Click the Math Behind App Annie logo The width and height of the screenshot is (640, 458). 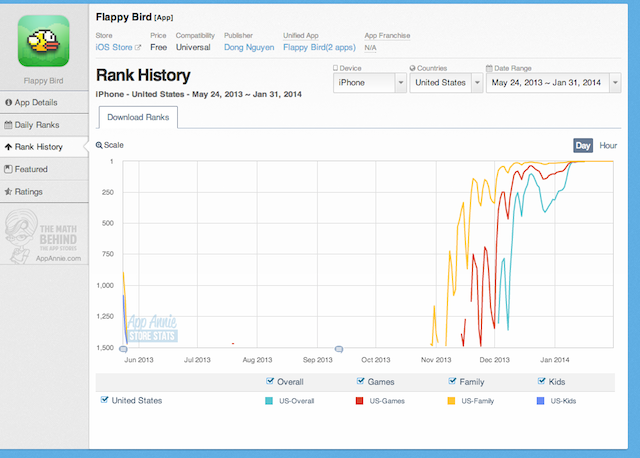coord(43,238)
